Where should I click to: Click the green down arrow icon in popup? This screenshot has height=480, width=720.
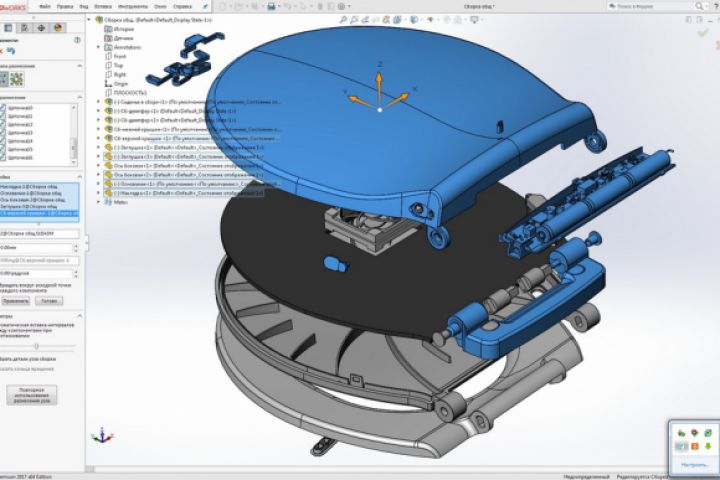tap(708, 446)
